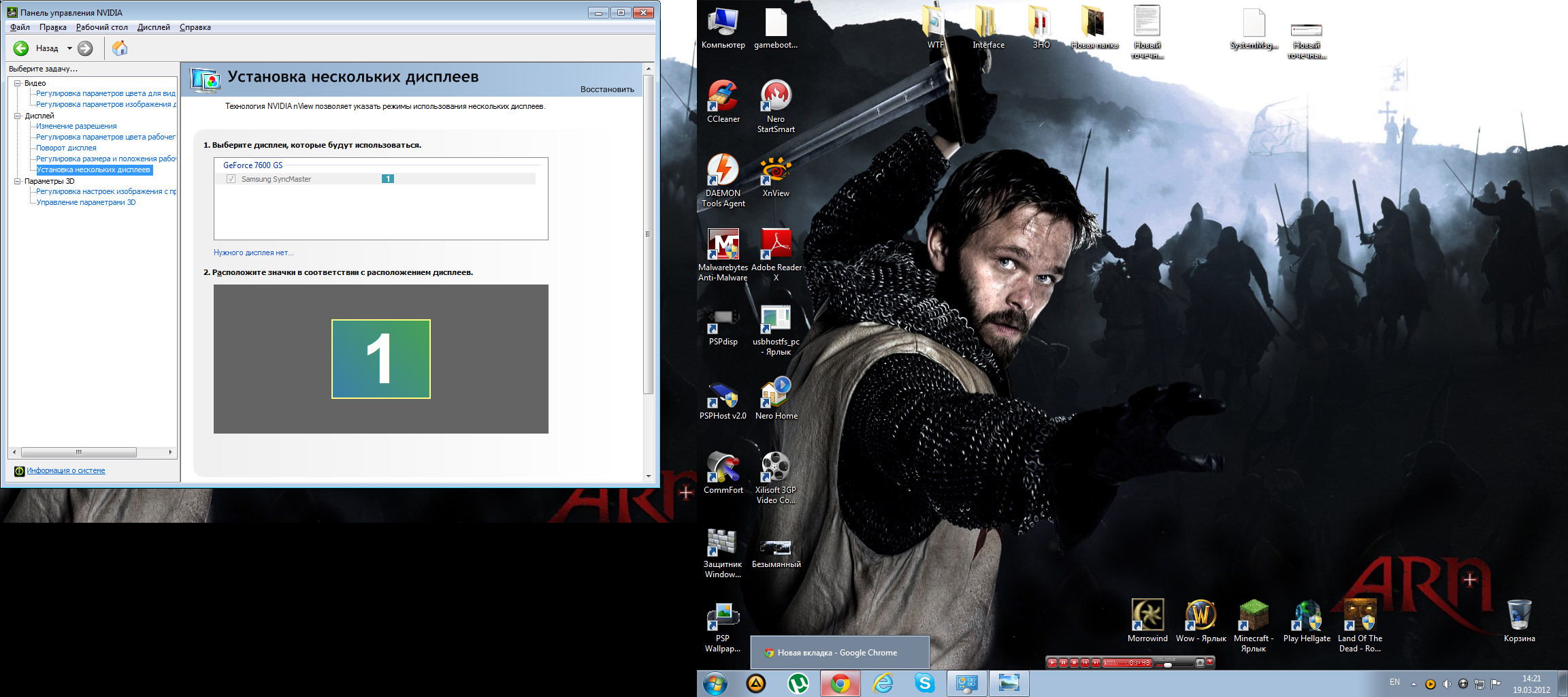Open the Windows Start button
Image resolution: width=1568 pixels, height=697 pixels.
(715, 683)
